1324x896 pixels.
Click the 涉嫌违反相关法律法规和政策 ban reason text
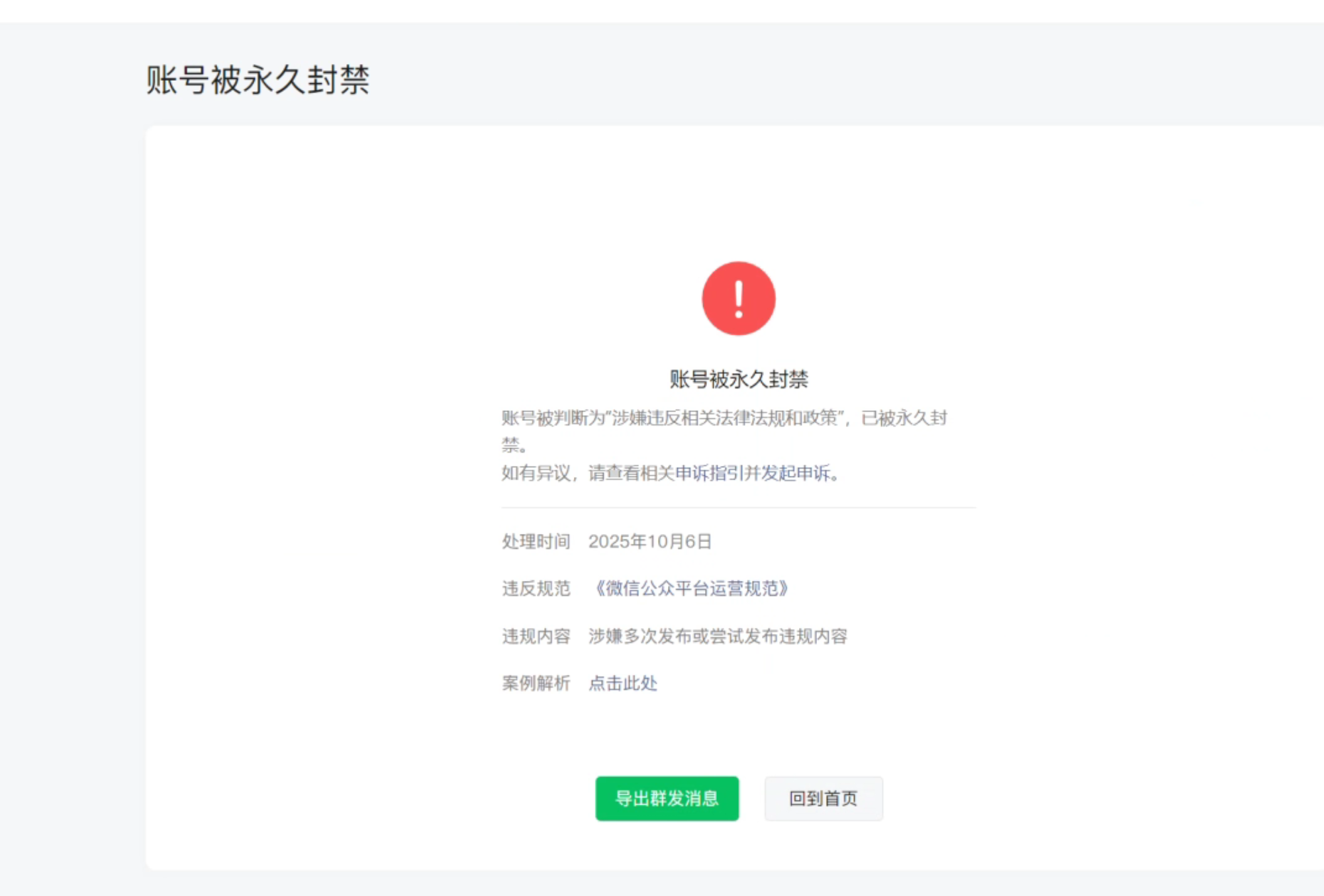click(724, 418)
